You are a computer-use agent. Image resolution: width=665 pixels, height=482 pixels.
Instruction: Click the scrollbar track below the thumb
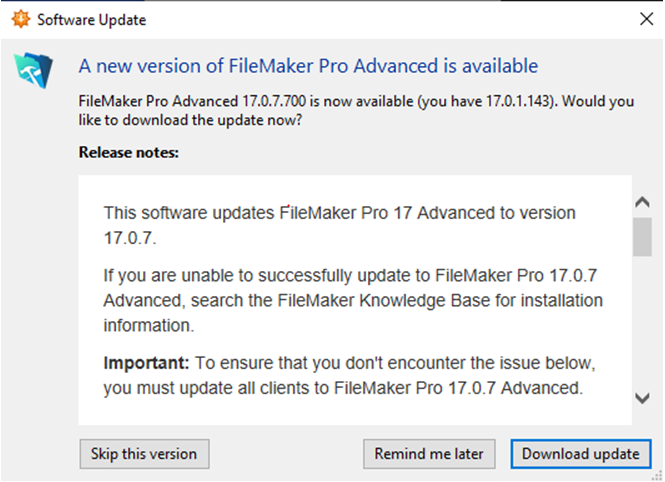click(x=642, y=322)
